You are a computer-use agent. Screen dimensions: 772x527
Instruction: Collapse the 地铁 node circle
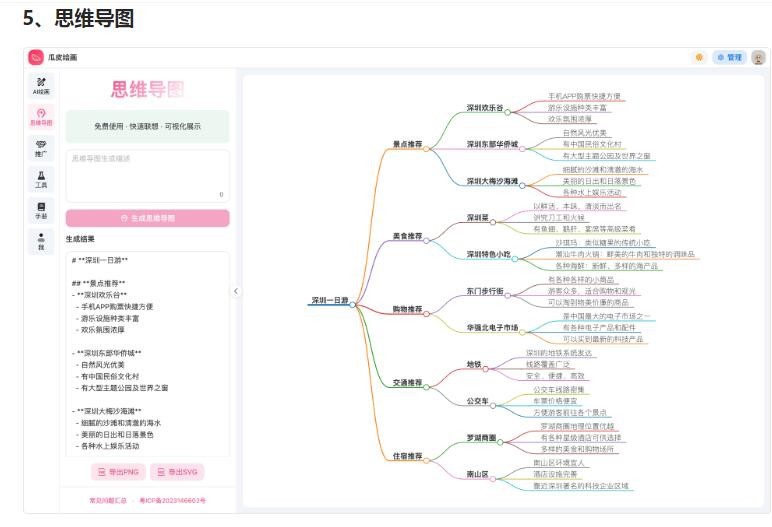[485, 369]
